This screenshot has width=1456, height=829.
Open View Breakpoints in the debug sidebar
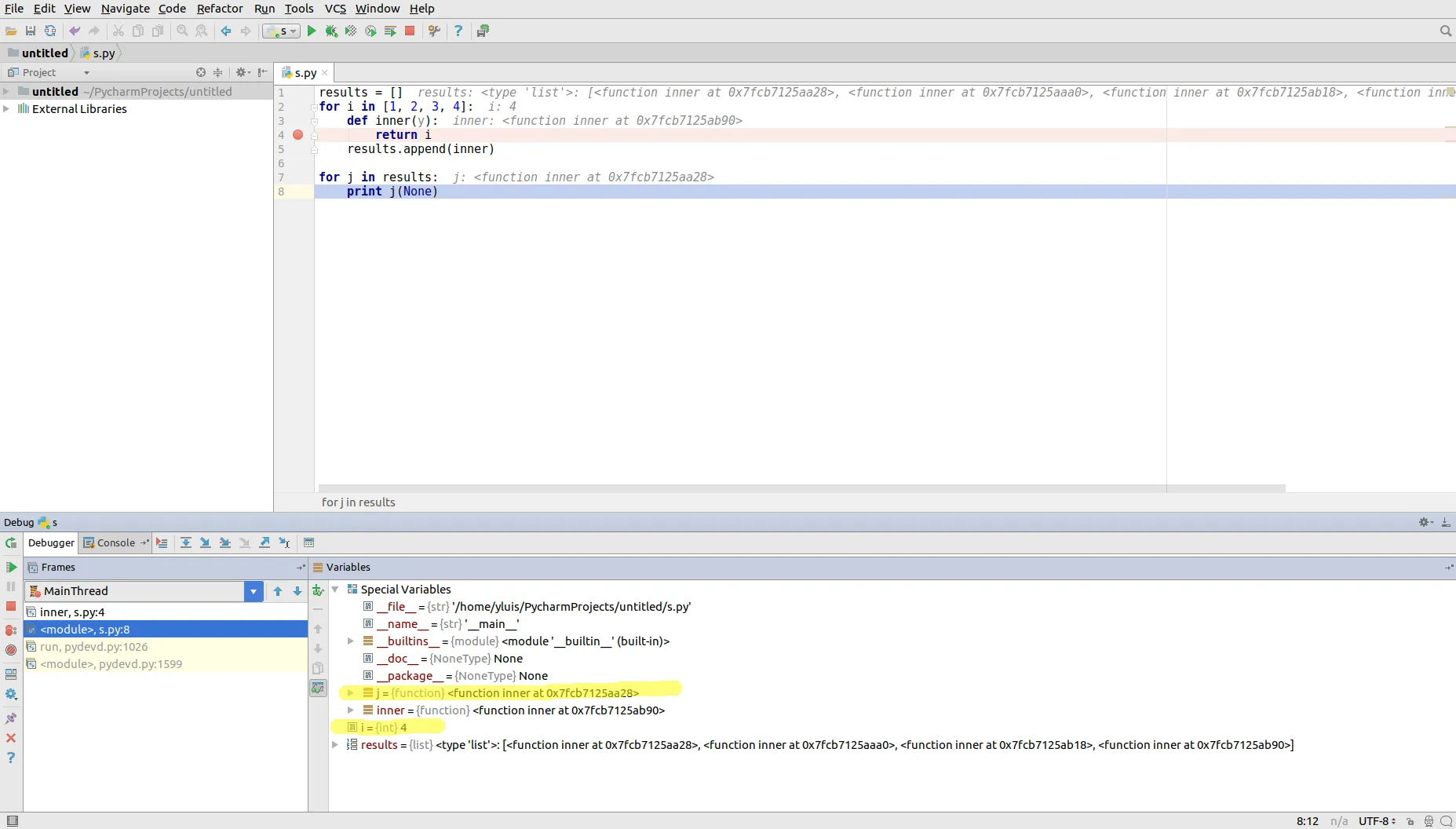[11, 630]
